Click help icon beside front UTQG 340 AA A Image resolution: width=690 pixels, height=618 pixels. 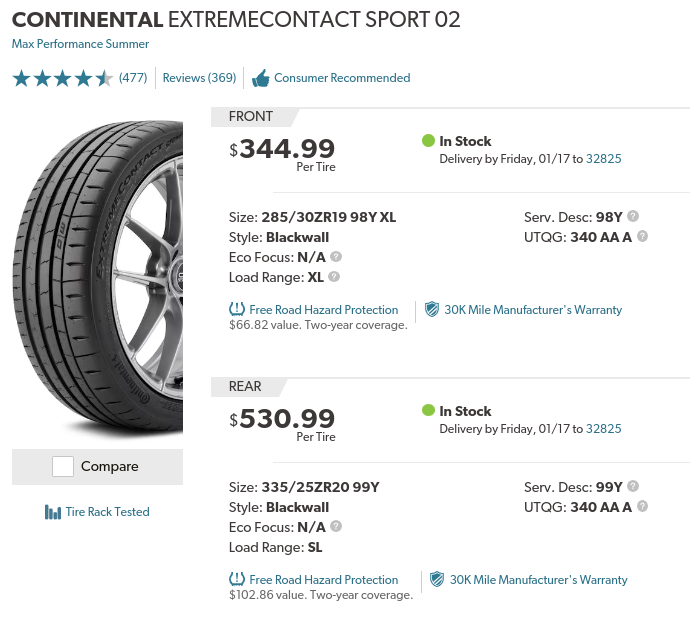(x=642, y=236)
